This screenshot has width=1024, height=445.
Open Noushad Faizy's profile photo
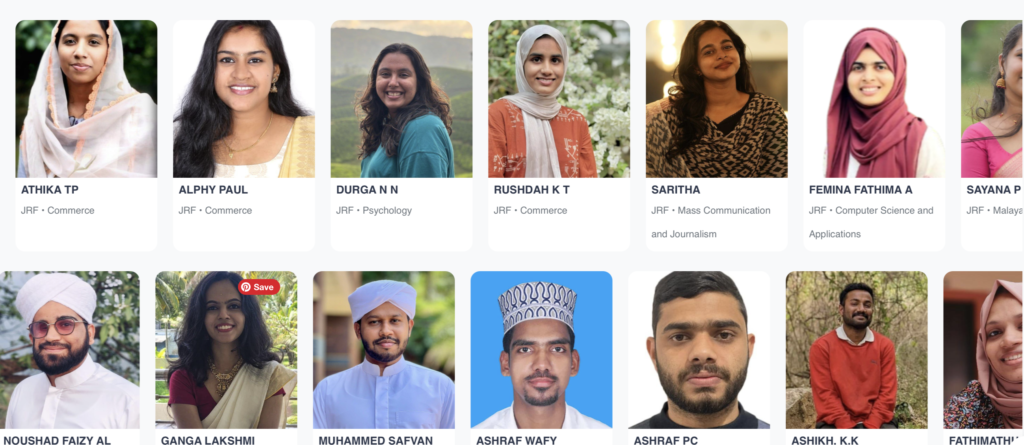coord(70,350)
